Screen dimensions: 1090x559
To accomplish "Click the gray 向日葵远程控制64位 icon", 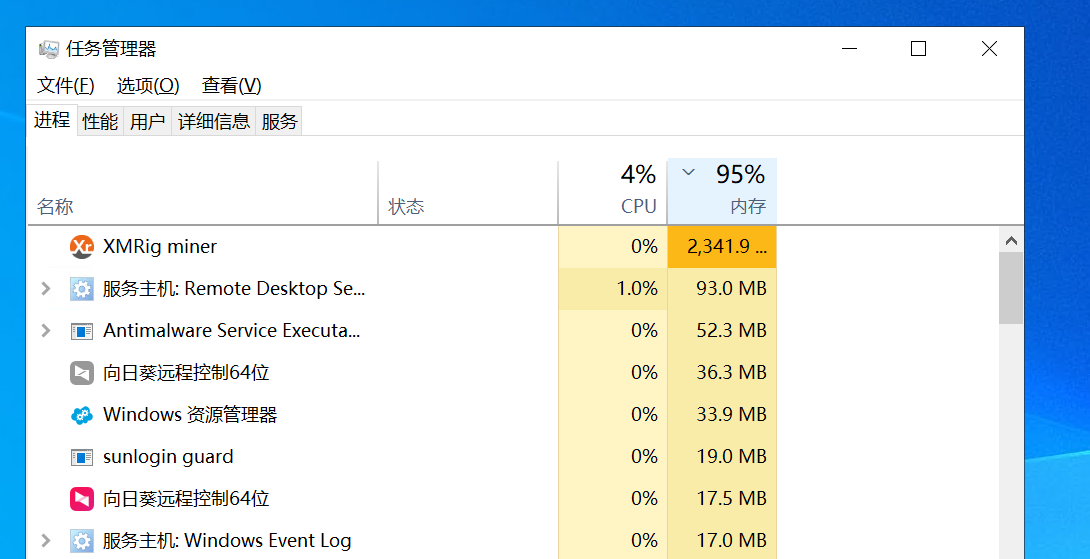I will pyautogui.click(x=82, y=373).
